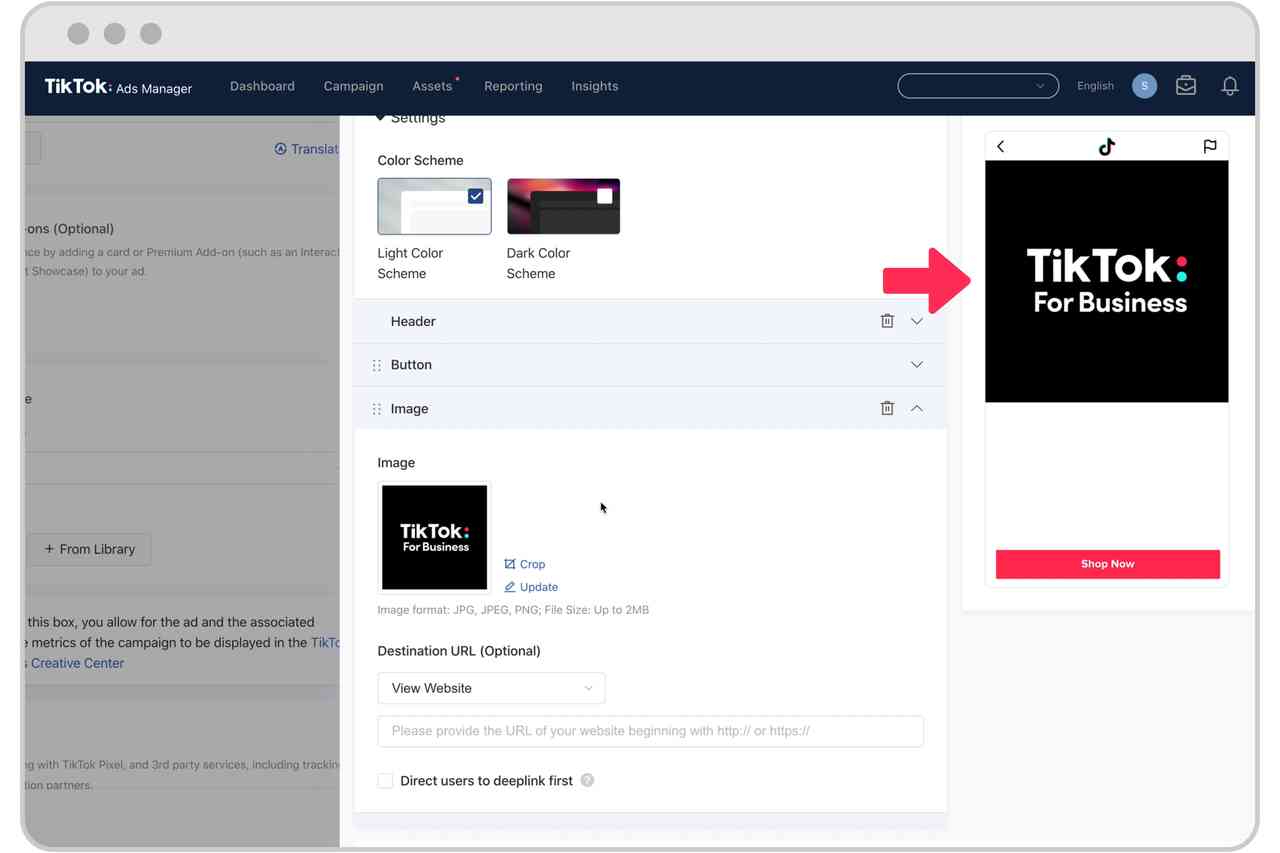The width and height of the screenshot is (1280, 853).
Task: Click the Image section row label
Action: [x=409, y=409]
